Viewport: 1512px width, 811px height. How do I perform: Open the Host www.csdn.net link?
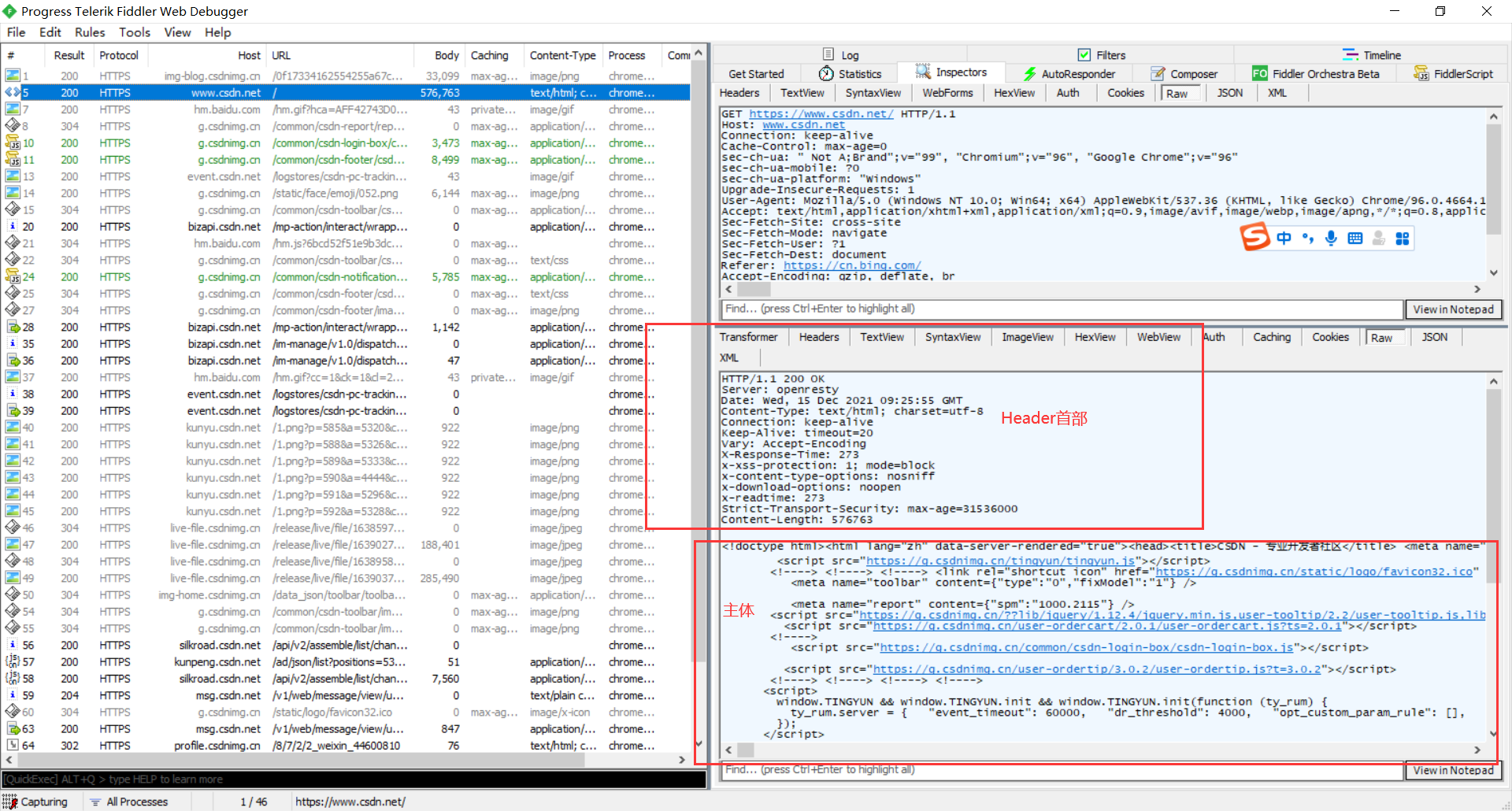(803, 124)
